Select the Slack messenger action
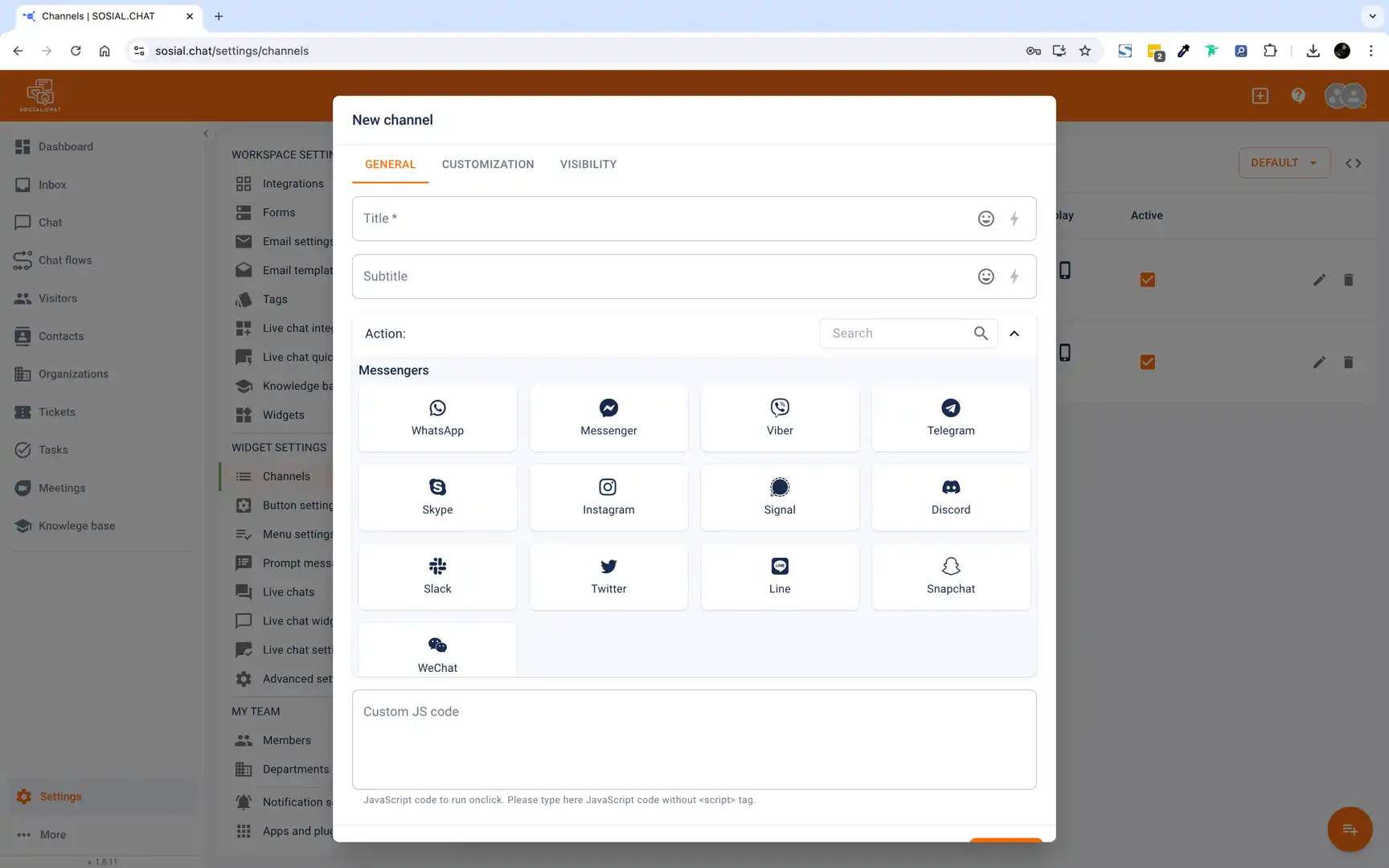1389x868 pixels. click(437, 576)
